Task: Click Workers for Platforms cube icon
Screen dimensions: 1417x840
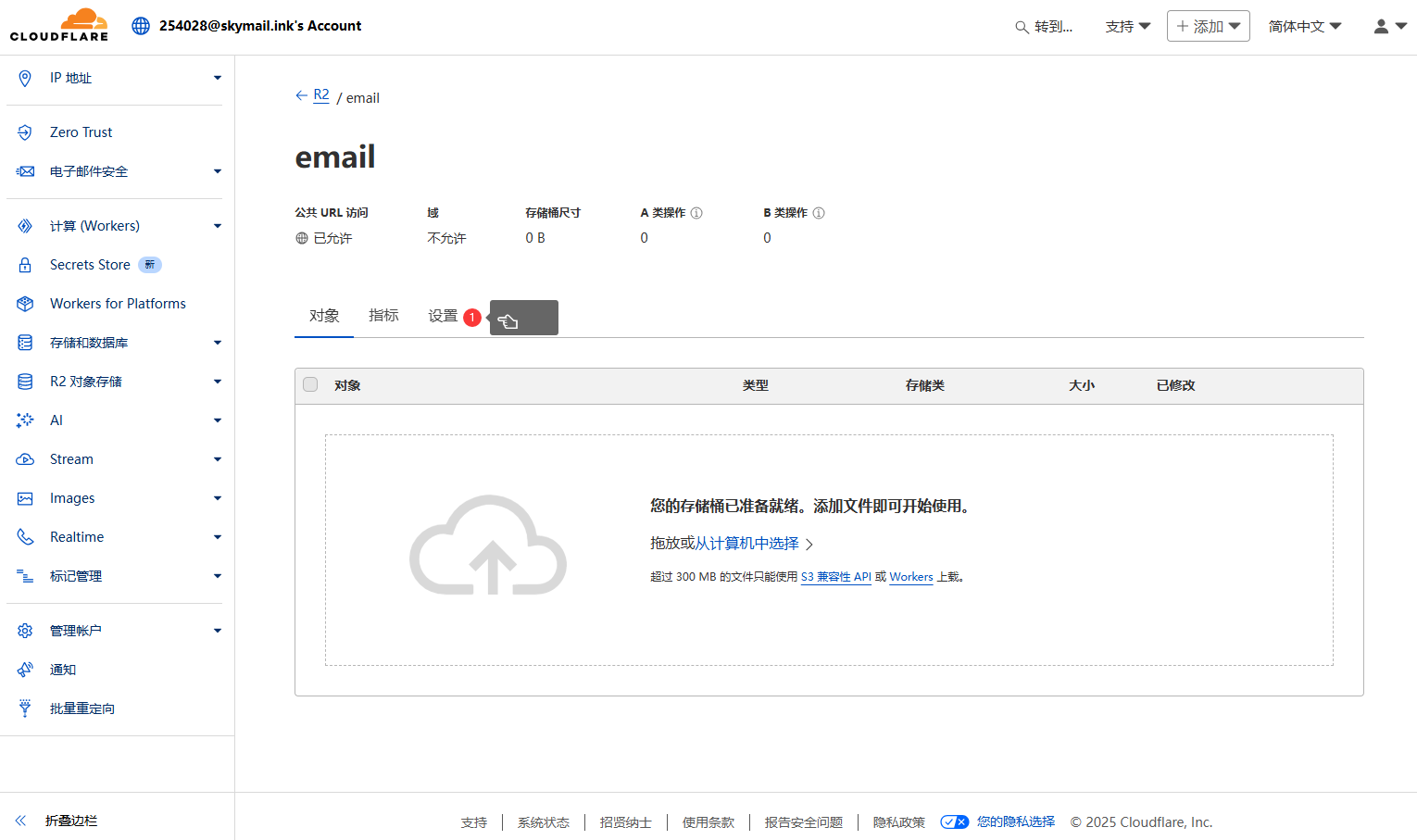Action: pyautogui.click(x=25, y=304)
